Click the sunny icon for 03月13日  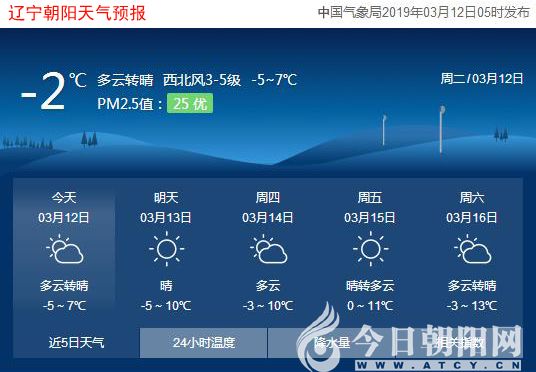(166, 249)
